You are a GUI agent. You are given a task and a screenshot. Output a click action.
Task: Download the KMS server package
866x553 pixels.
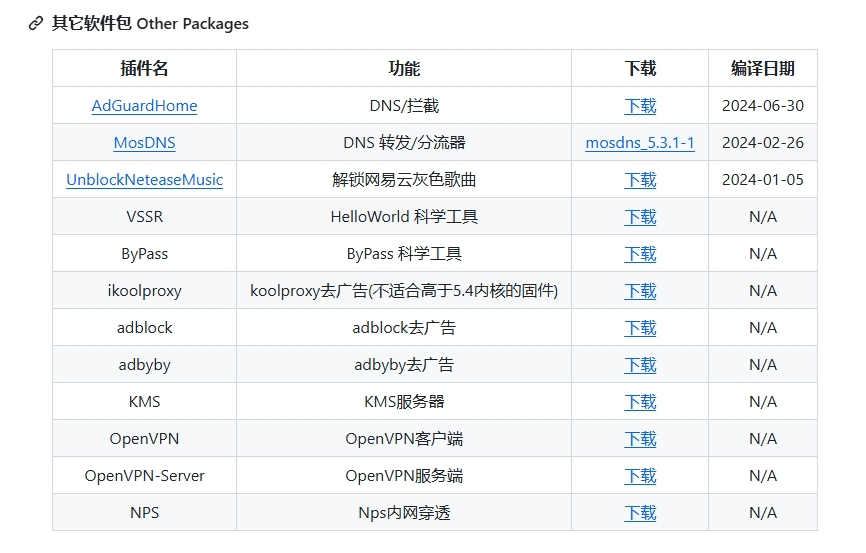click(x=640, y=402)
